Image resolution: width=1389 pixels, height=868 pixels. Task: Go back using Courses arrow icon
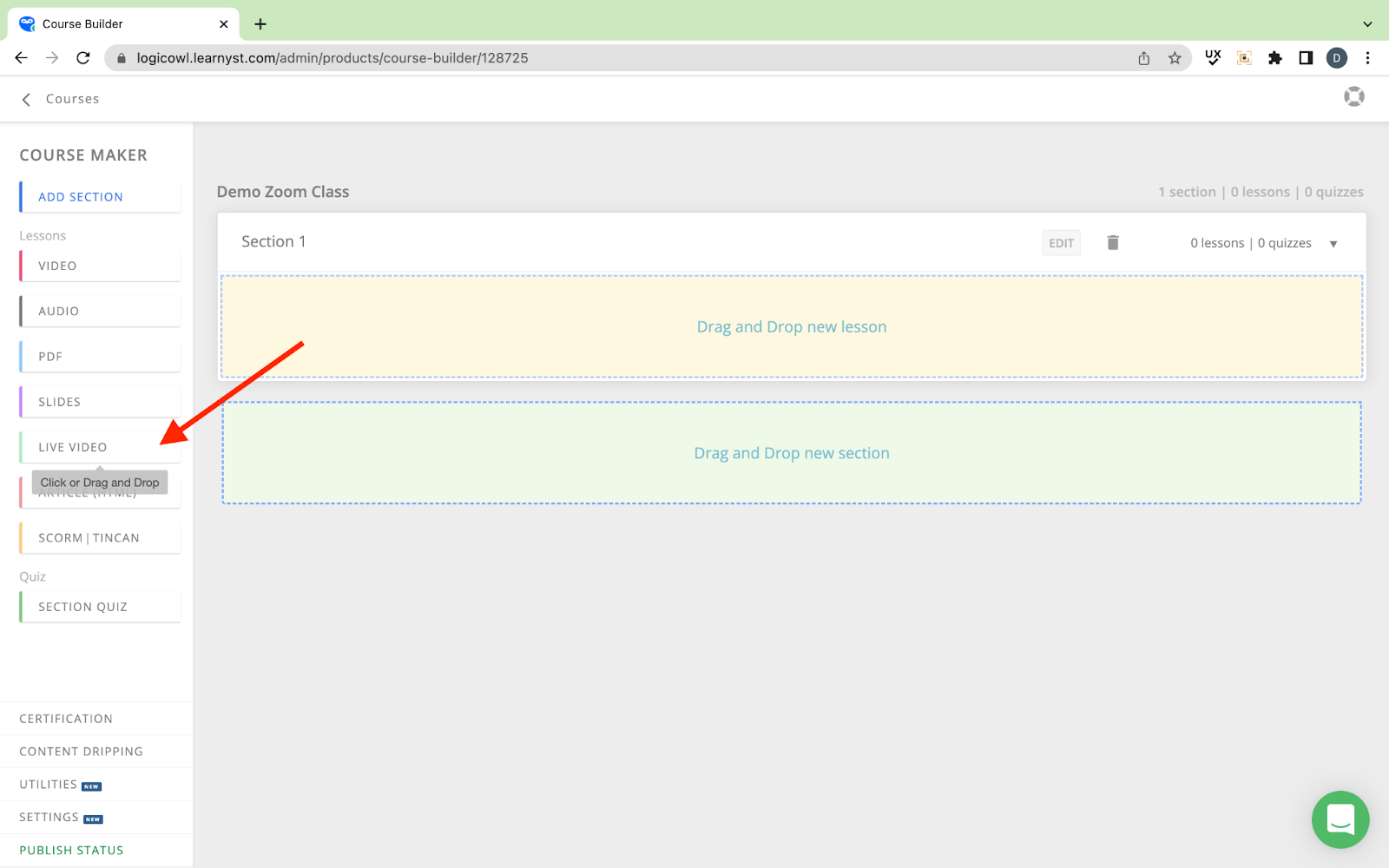(26, 100)
